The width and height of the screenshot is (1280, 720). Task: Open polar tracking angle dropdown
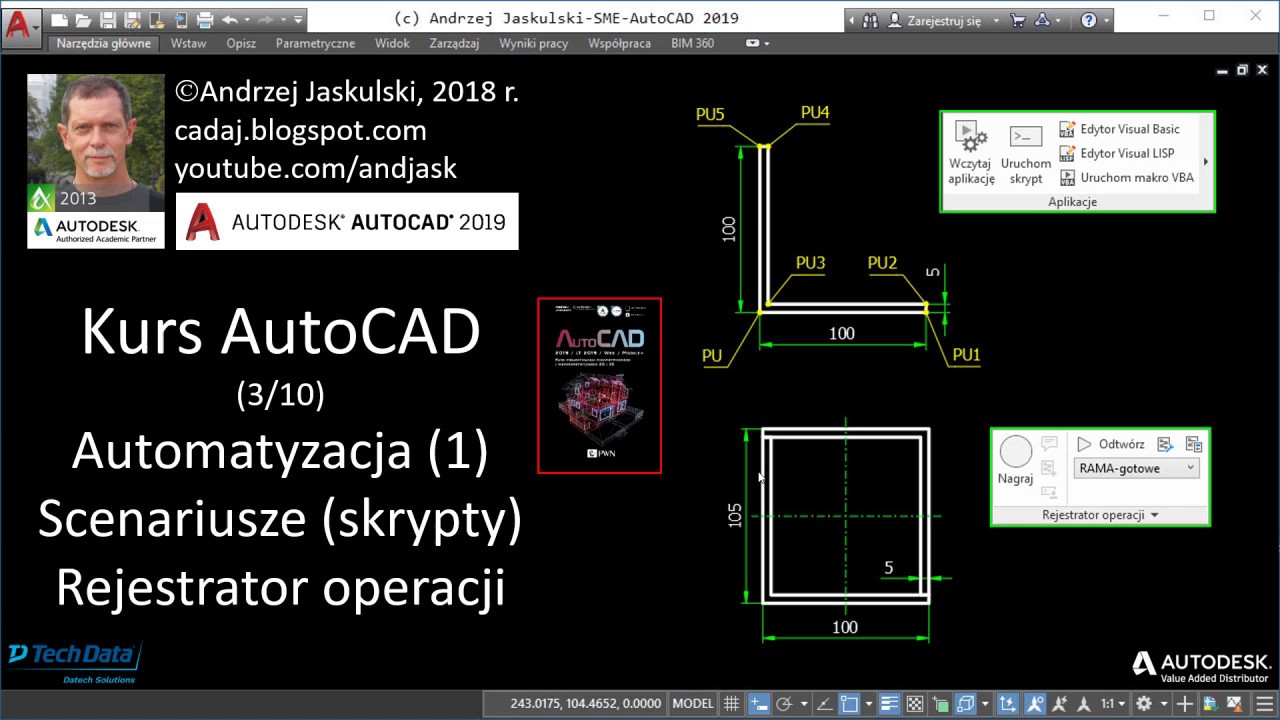pyautogui.click(x=804, y=704)
